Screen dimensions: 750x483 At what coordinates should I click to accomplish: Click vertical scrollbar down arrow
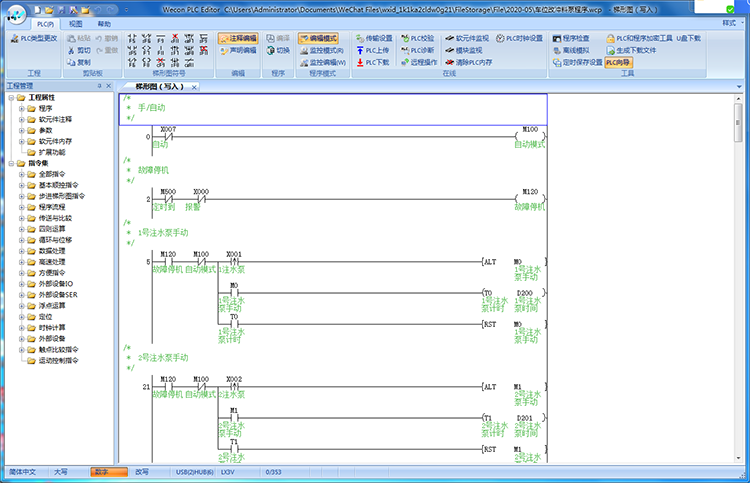tap(738, 458)
